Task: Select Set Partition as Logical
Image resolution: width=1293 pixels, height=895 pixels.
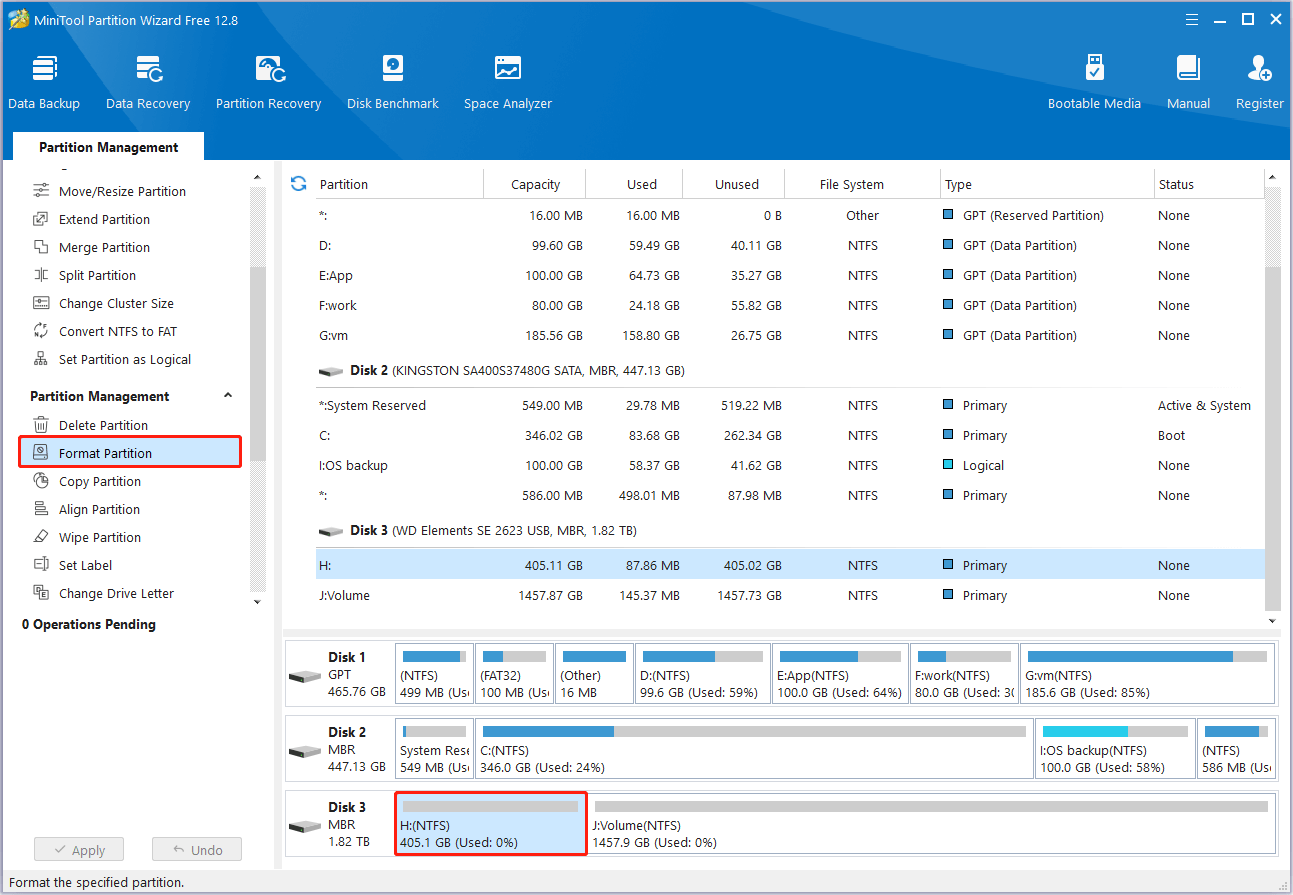Action: (x=125, y=359)
